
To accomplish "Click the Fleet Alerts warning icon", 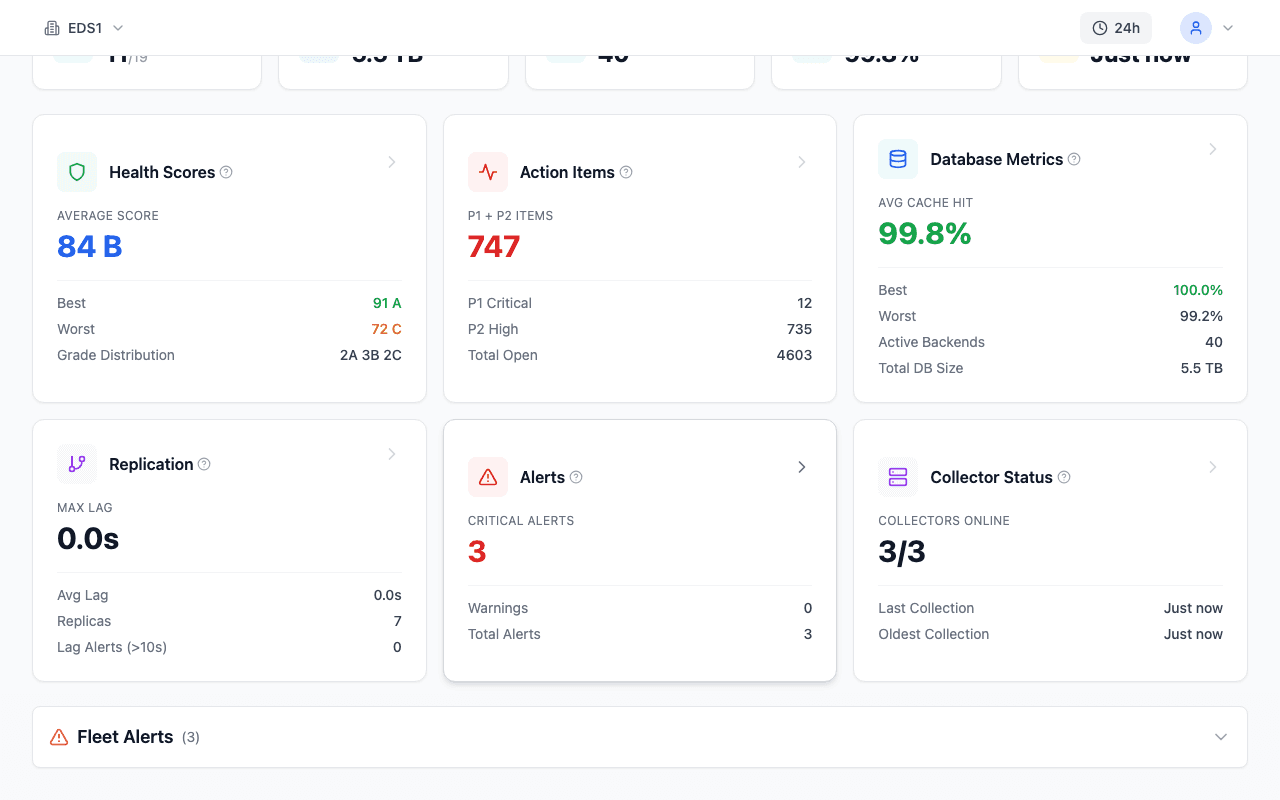I will coord(59,737).
